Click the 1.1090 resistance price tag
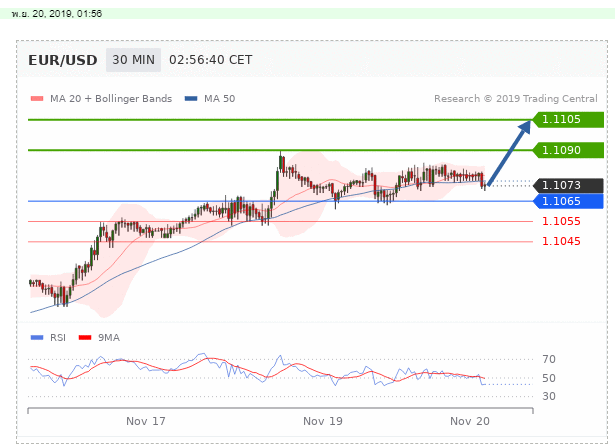This screenshot has height=448, width=615. pyautogui.click(x=568, y=150)
